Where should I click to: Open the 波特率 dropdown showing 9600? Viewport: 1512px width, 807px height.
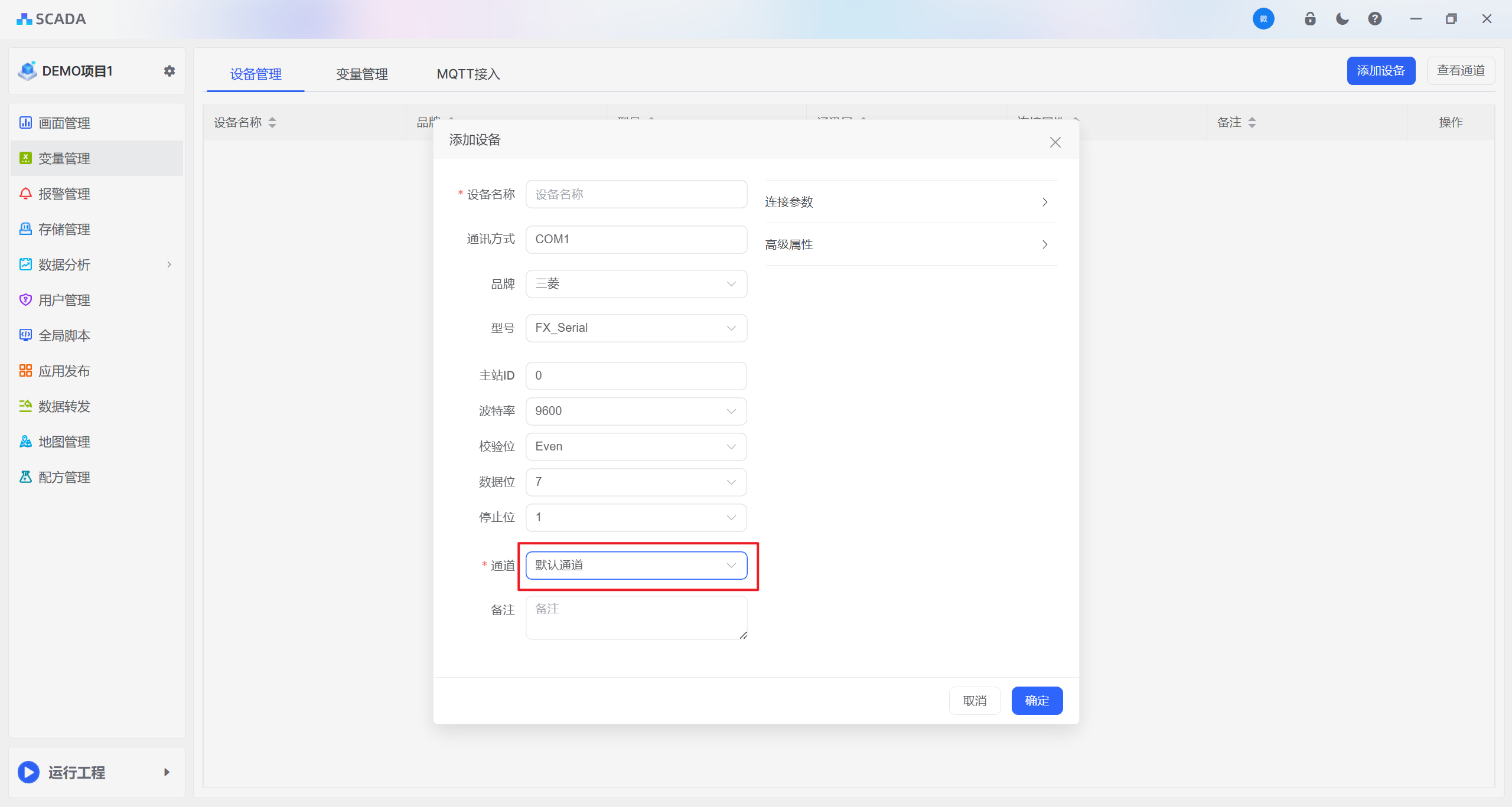tap(636, 411)
